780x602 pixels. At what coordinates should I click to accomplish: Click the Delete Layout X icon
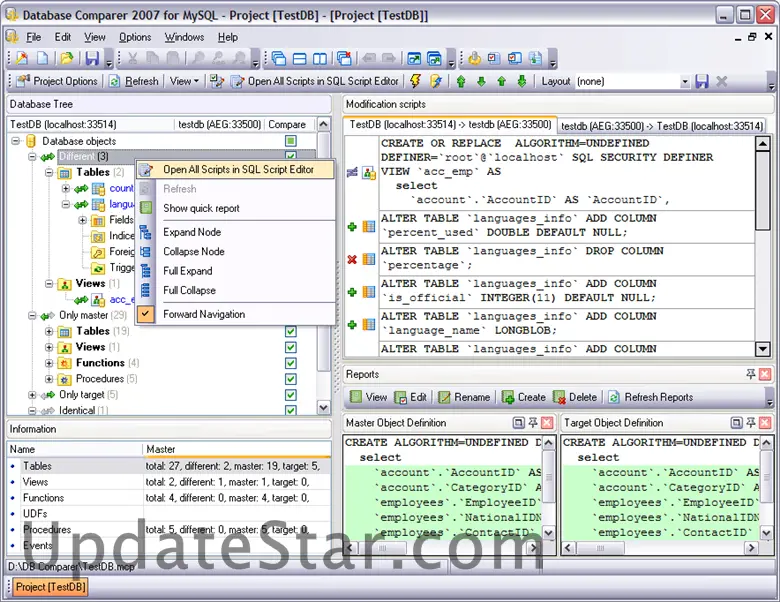pyautogui.click(x=722, y=81)
